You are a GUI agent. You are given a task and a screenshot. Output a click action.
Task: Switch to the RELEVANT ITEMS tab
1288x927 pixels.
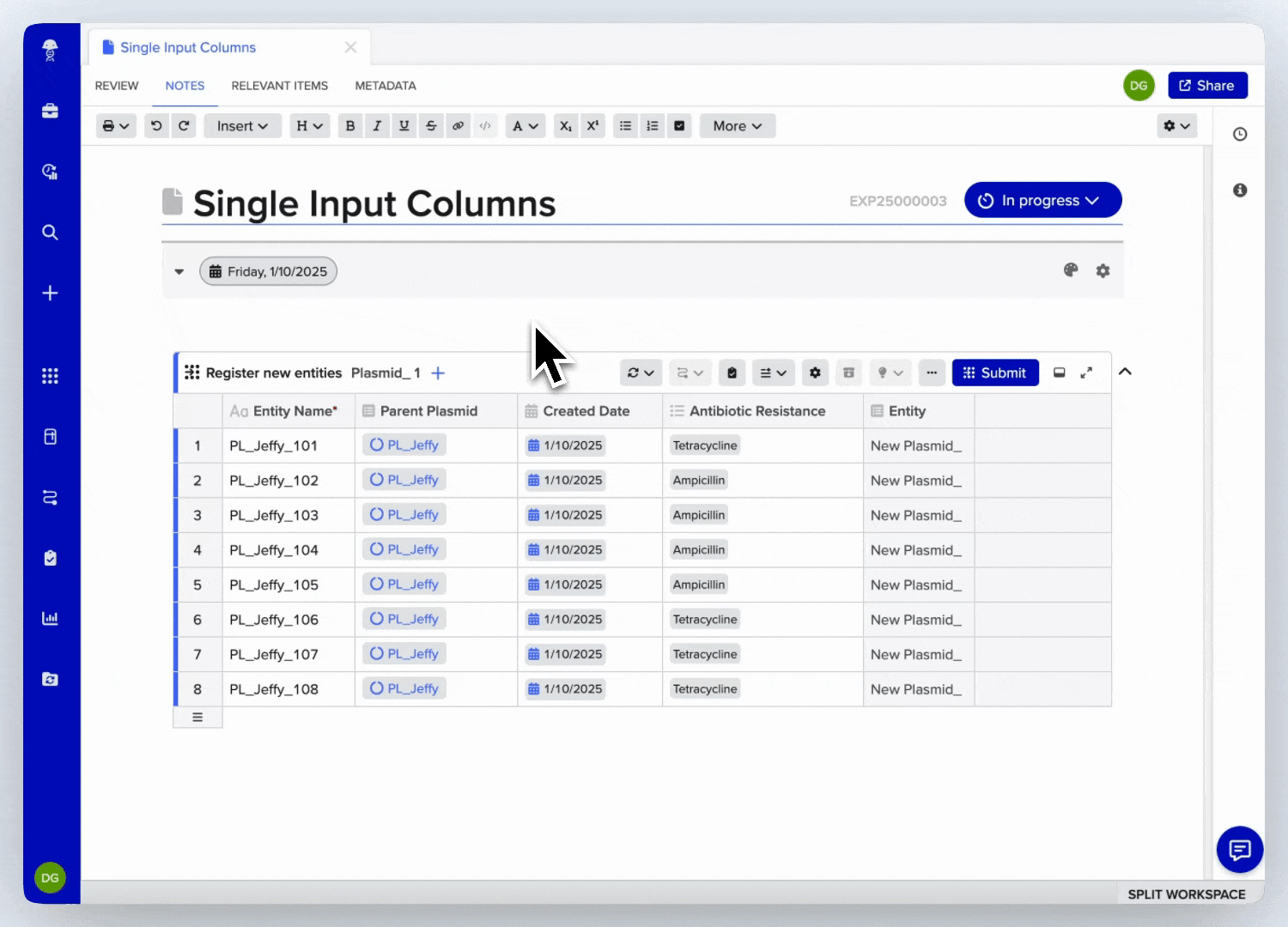(x=279, y=86)
